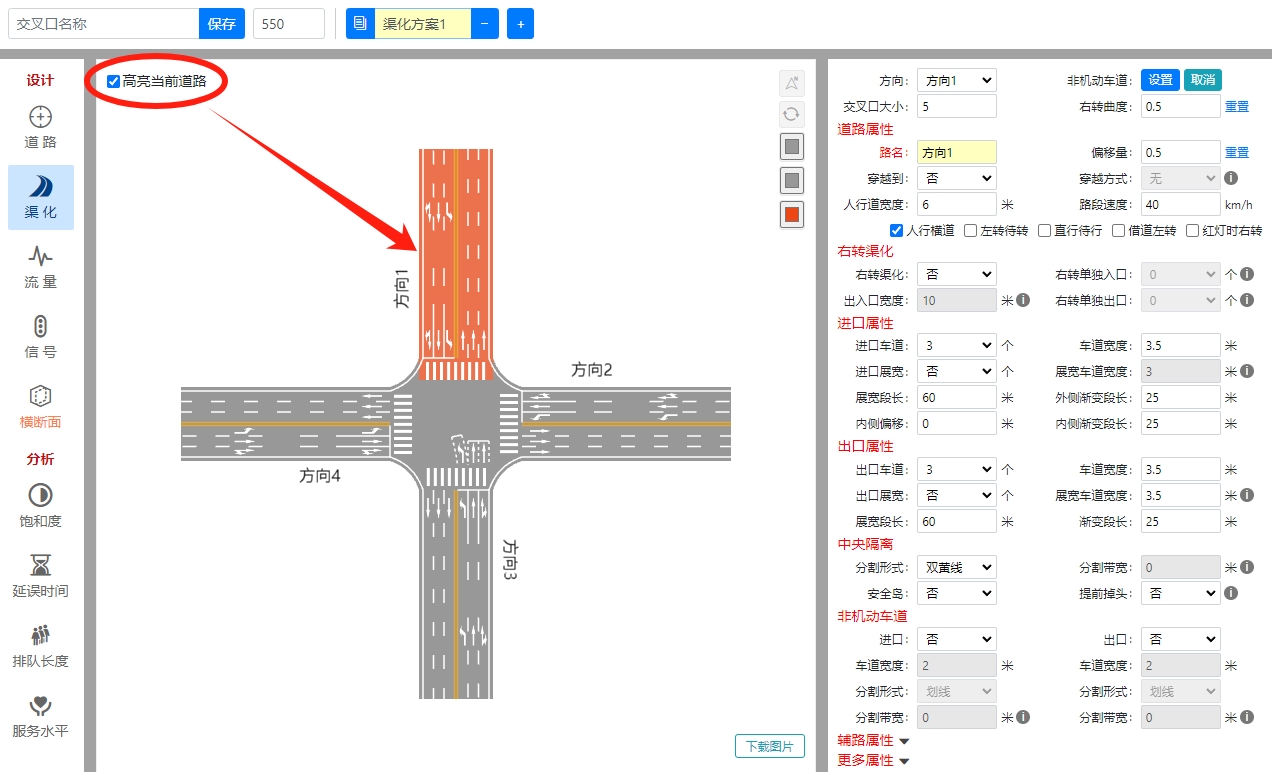Click the 路名 input field

click(956, 152)
